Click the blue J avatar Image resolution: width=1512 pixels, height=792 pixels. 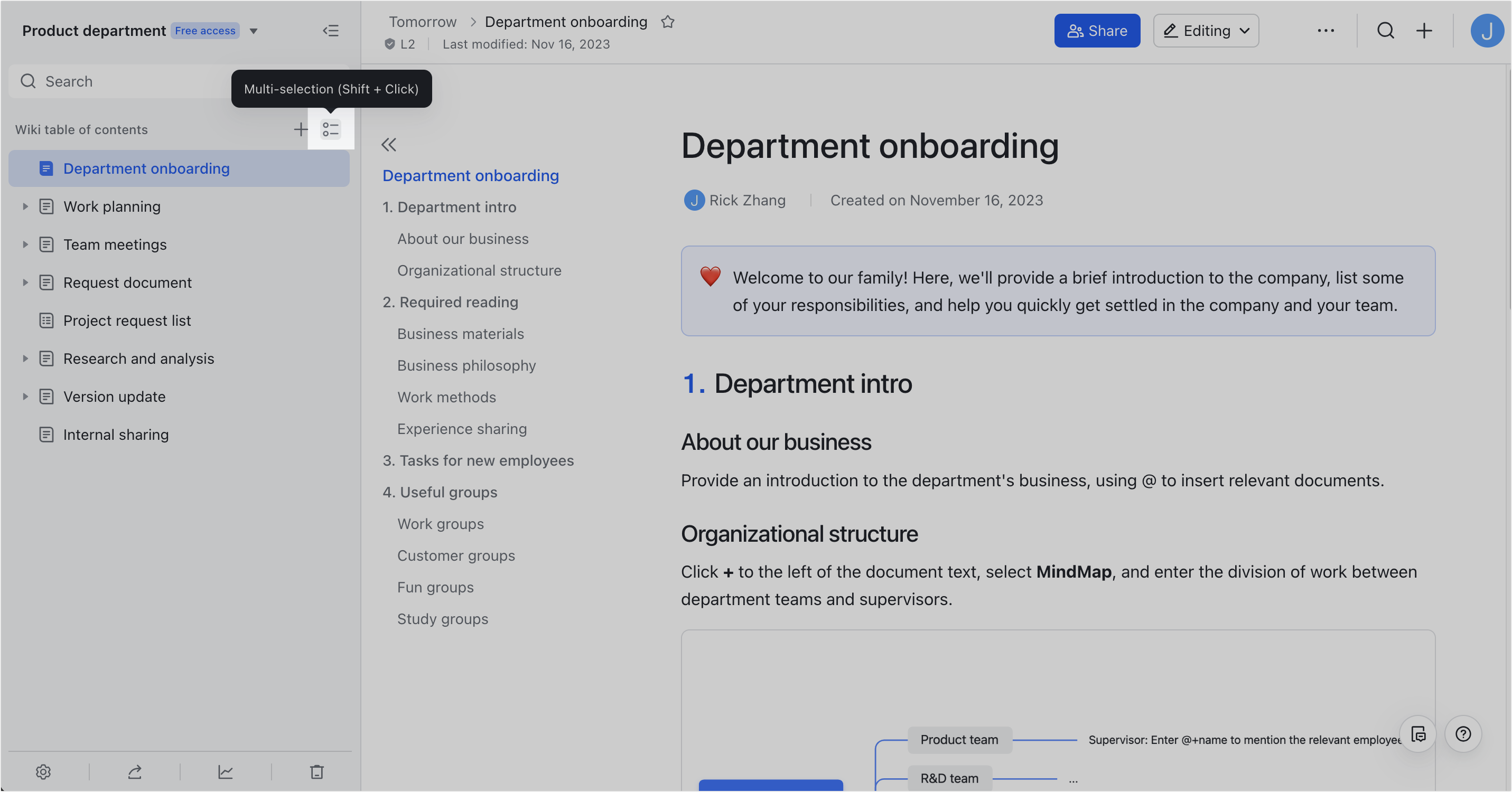pos(1487,31)
